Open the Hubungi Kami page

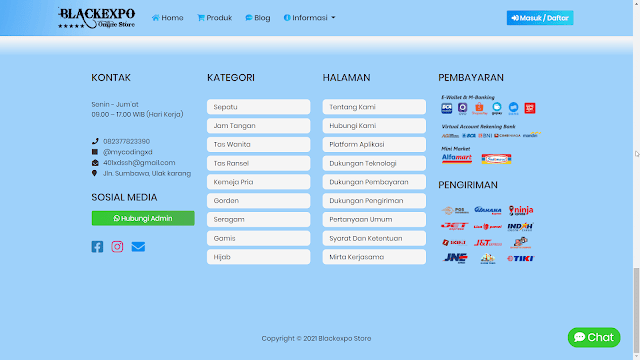(374, 126)
